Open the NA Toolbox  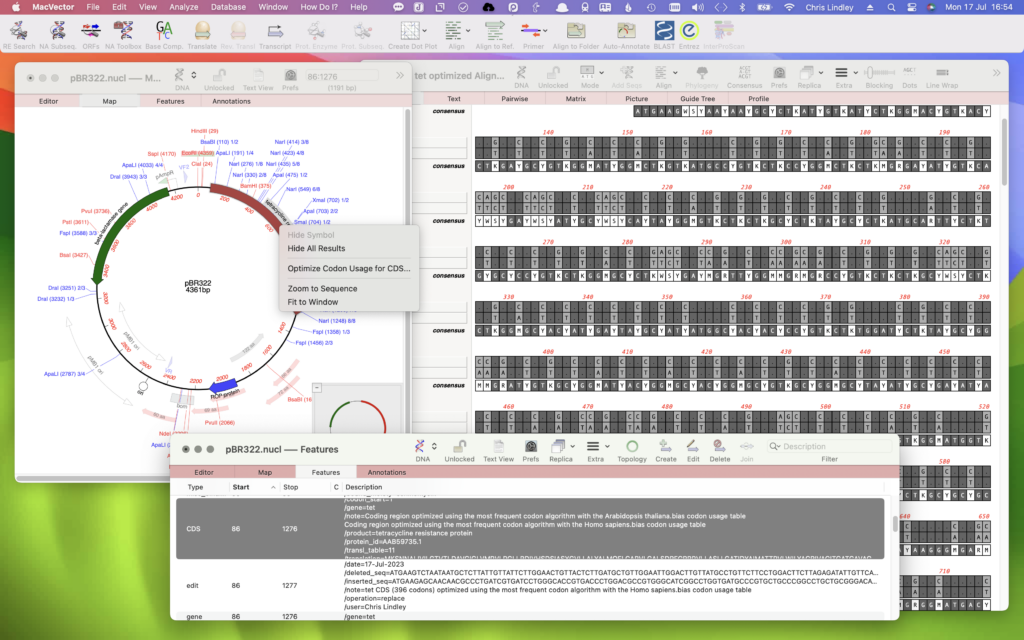pos(123,35)
